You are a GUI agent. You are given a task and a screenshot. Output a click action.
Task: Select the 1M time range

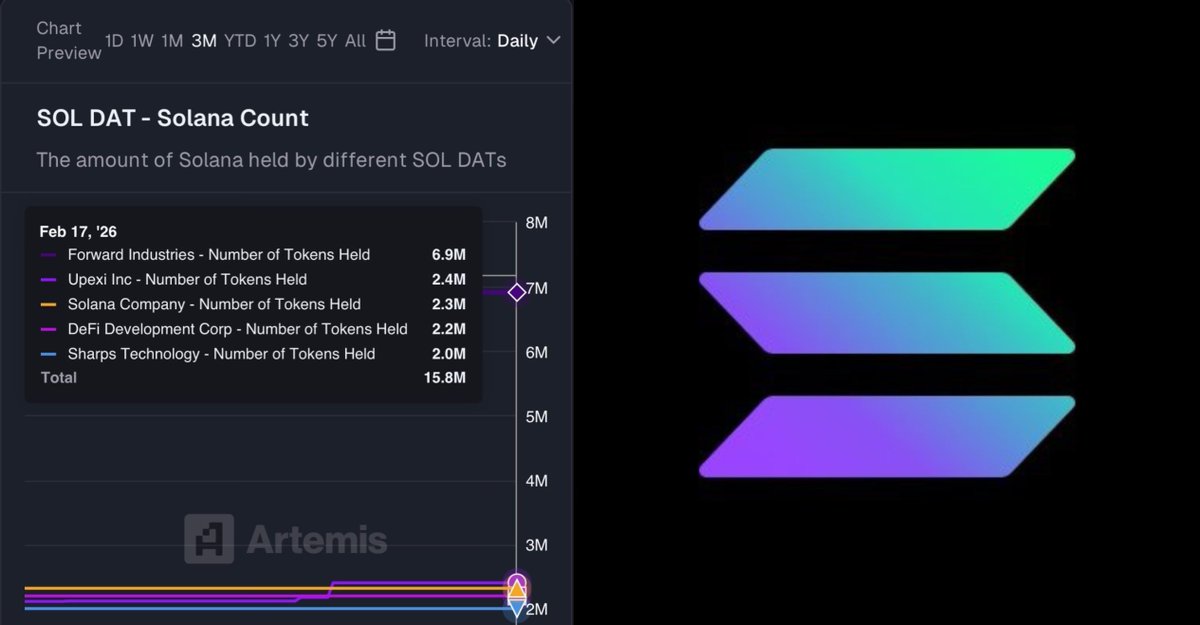click(x=172, y=41)
